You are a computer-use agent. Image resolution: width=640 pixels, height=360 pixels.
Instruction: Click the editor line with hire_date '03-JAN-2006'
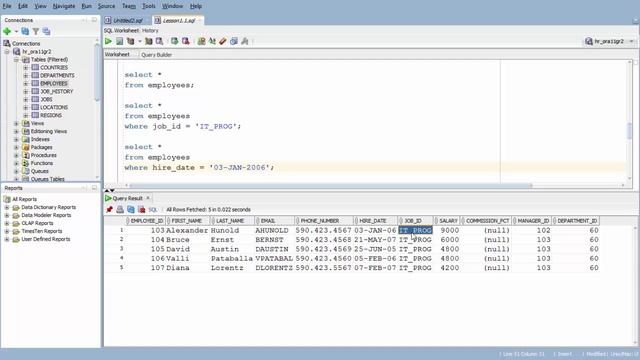pyautogui.click(x=199, y=168)
